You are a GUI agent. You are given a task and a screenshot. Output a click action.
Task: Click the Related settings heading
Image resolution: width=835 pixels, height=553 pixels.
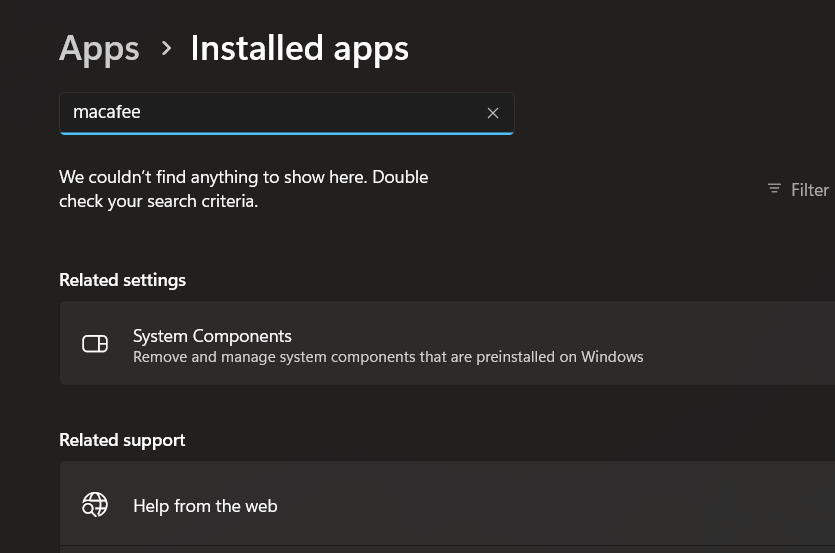[122, 280]
